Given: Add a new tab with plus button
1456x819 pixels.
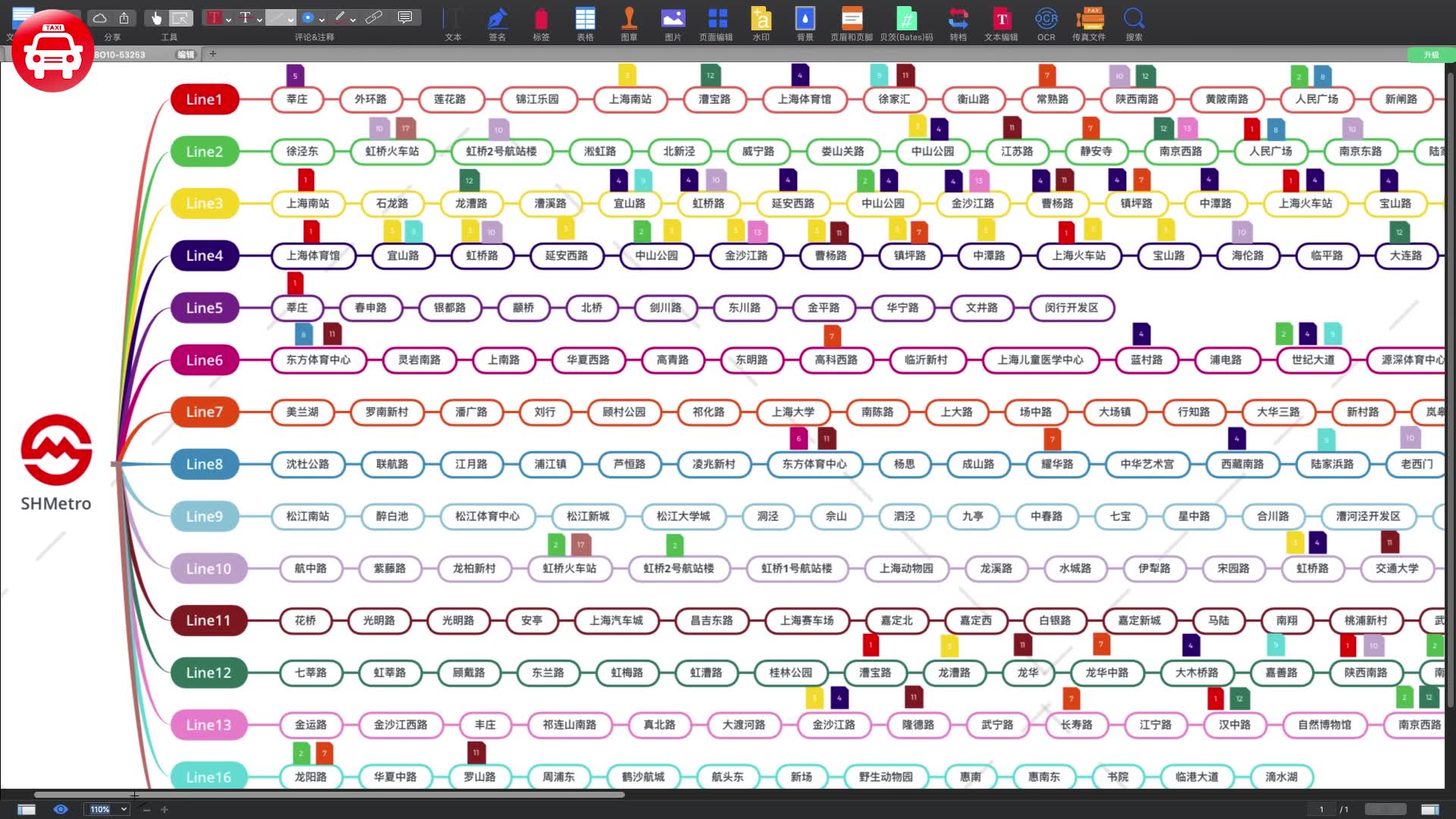Looking at the screenshot, I should click(213, 54).
